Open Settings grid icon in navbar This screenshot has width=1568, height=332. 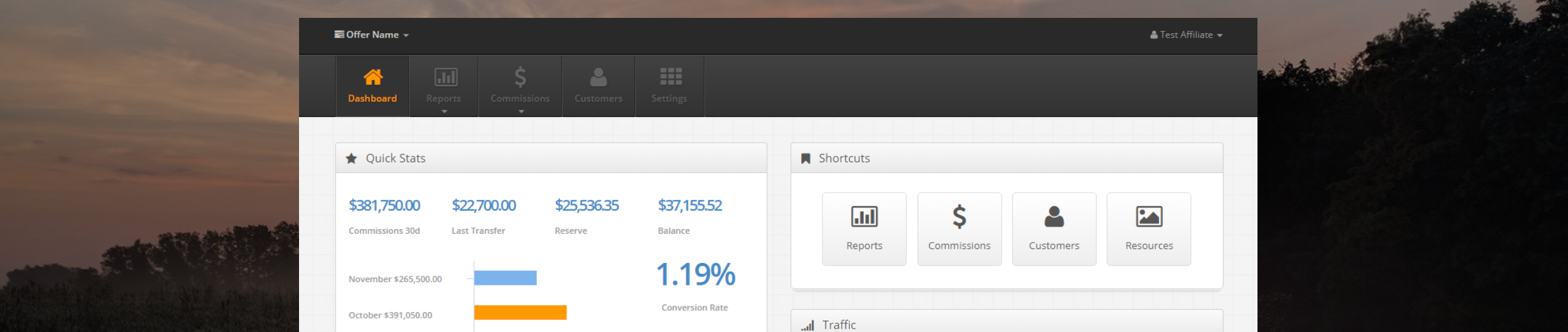coord(670,77)
